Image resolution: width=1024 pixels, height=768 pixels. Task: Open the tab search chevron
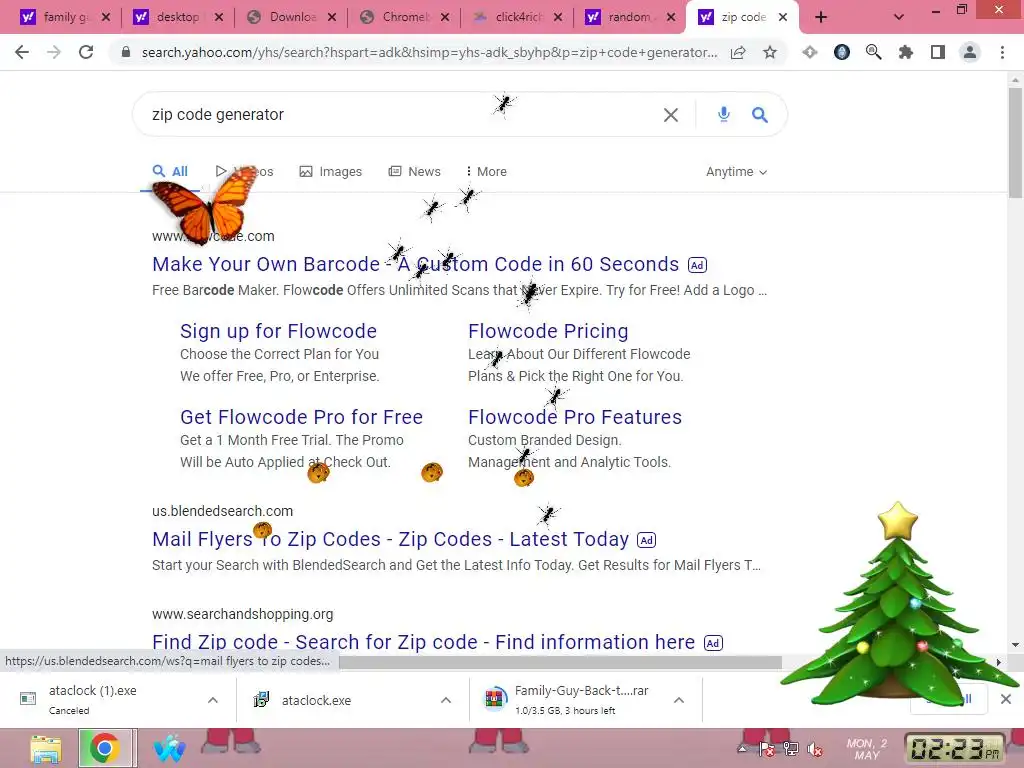[899, 18]
